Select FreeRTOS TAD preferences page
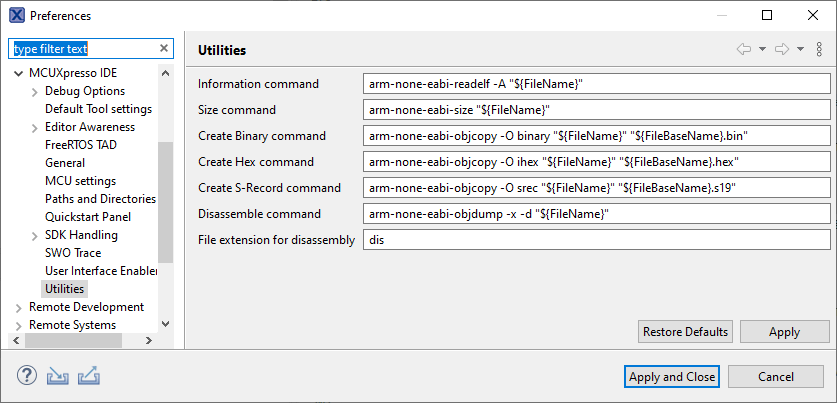 click(81, 145)
